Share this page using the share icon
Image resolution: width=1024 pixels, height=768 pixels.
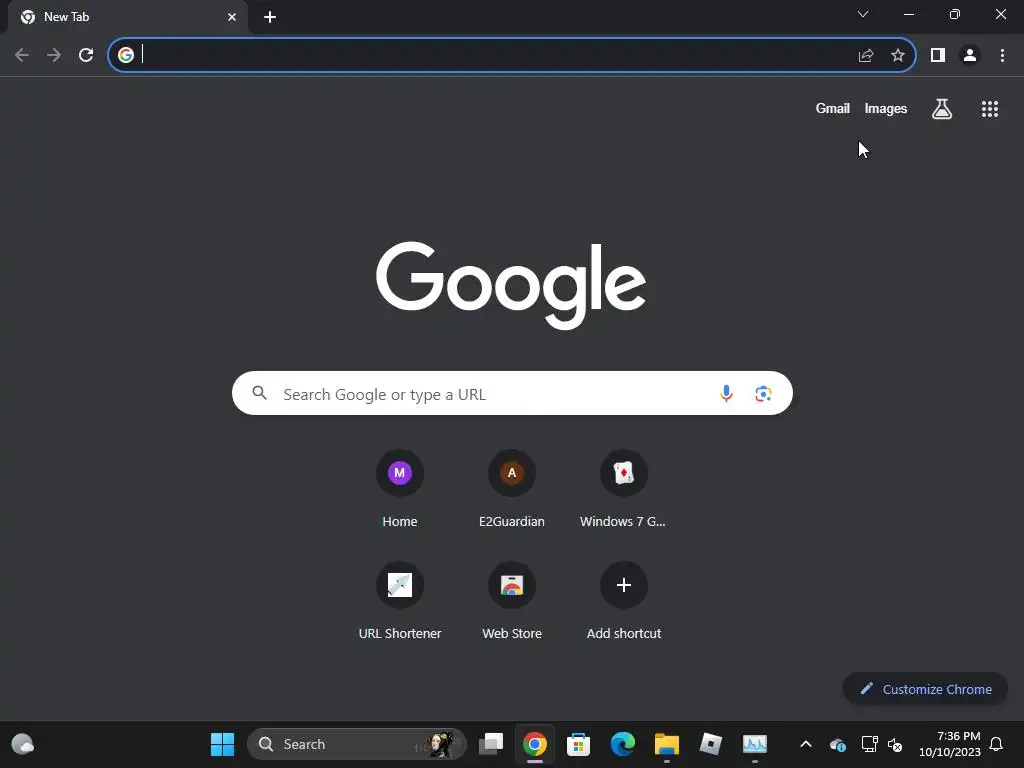point(866,56)
